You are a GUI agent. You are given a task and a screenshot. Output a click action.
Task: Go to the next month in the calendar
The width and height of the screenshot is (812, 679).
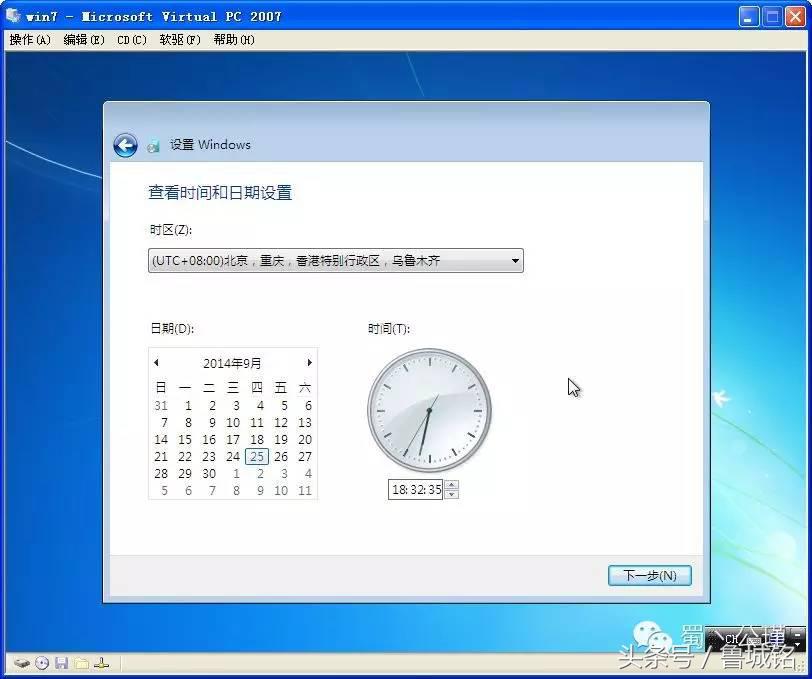[x=309, y=363]
